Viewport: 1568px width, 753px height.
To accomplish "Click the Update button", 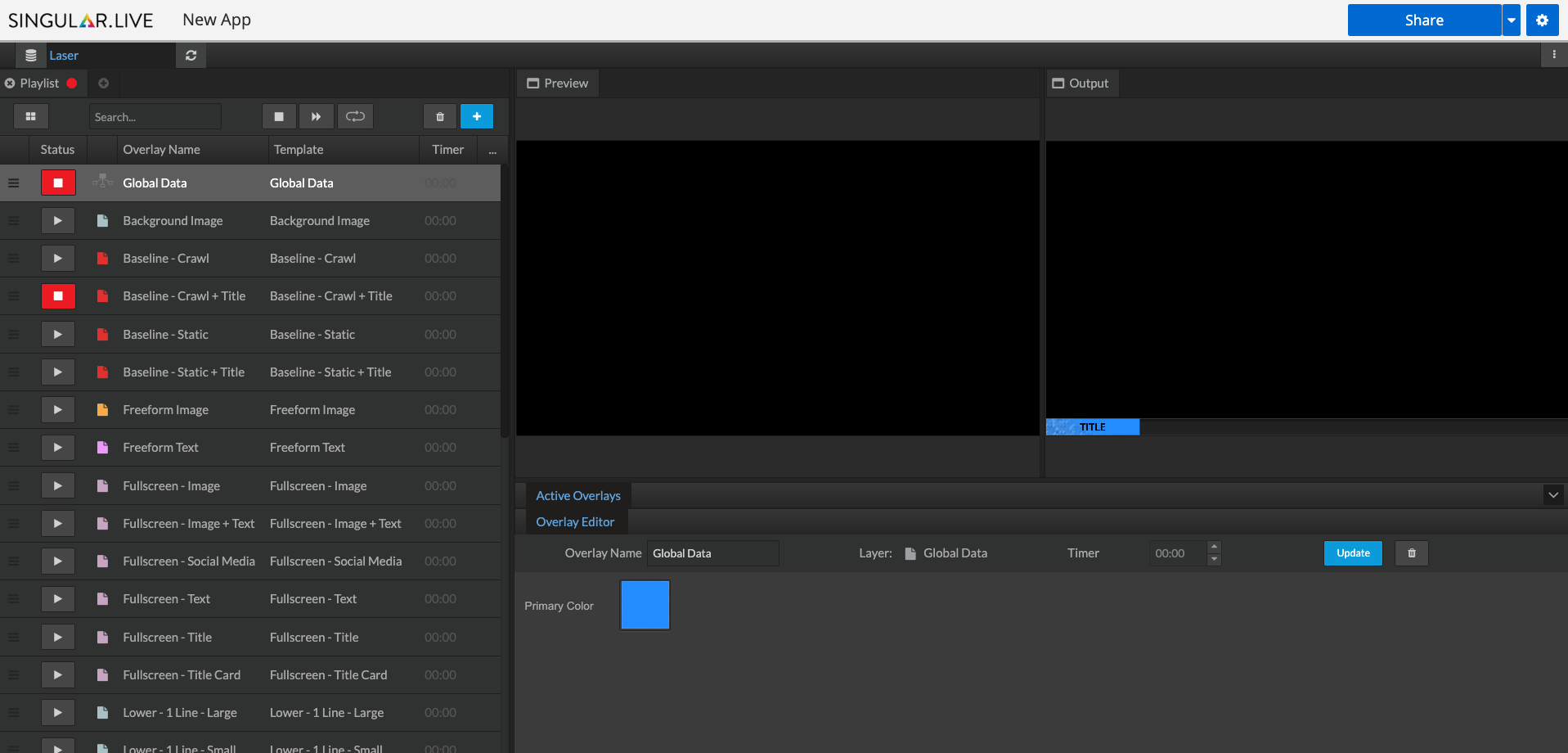I will tap(1353, 553).
